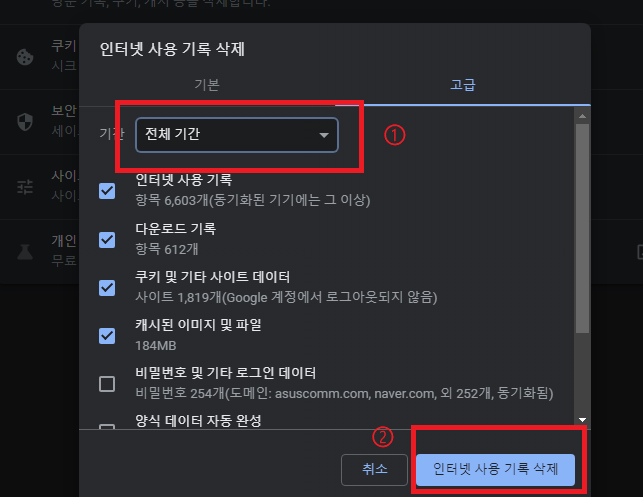Open the 전체 기간 time range dropdown
643x497 pixels.
(237, 135)
